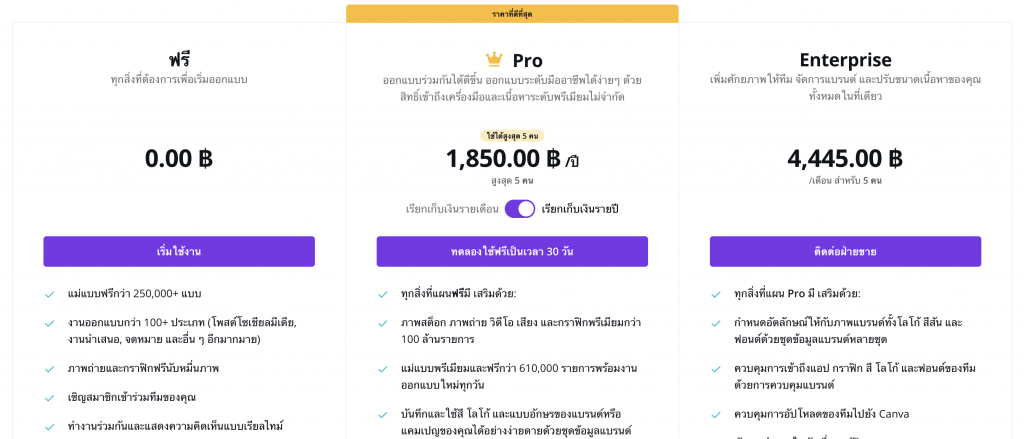Click checkmark beside invite team members feature
The height and width of the screenshot is (439, 1024).
50,398
